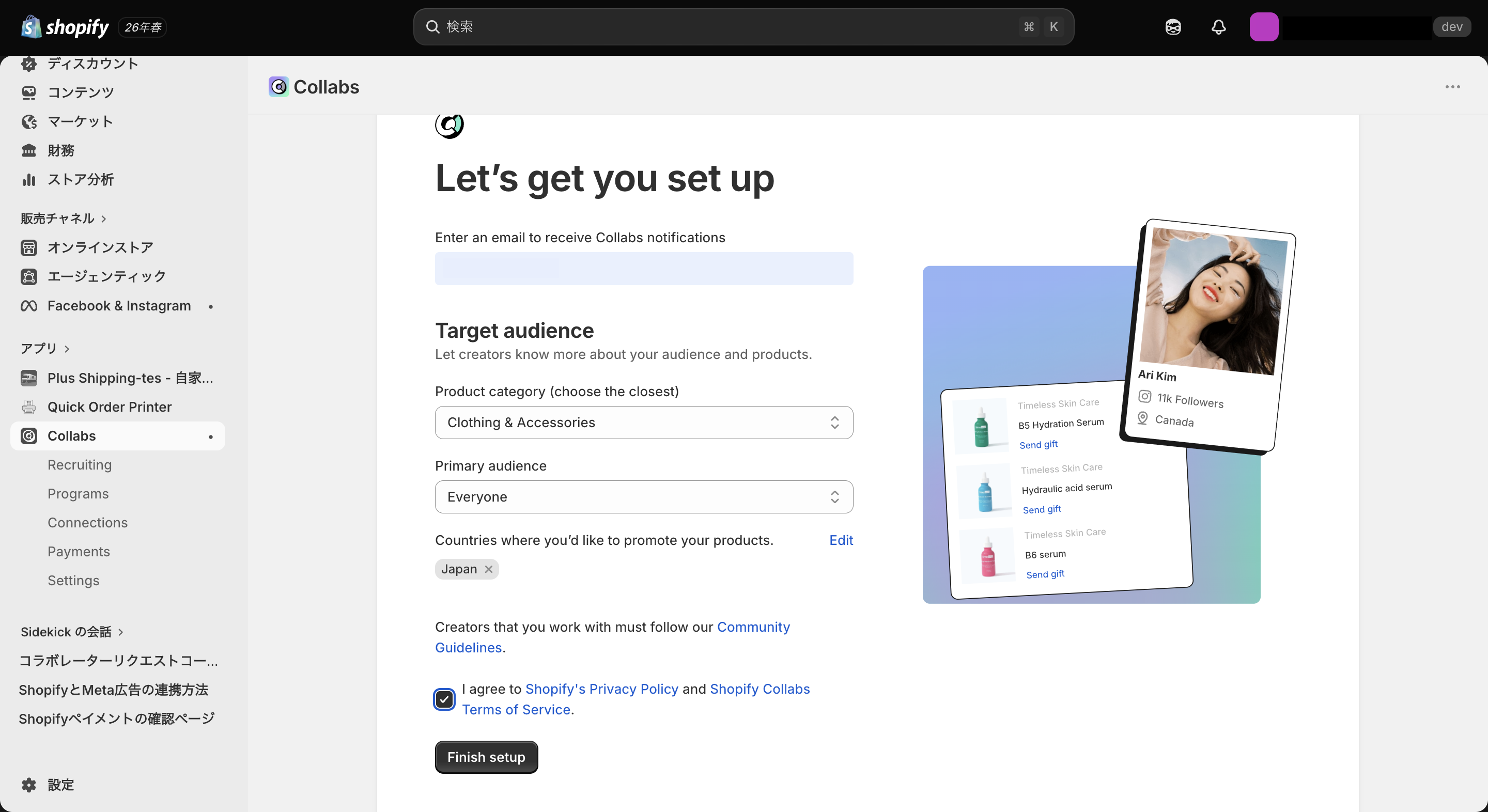1488x812 pixels.
Task: Toggle the privacy policy agreement checkbox
Action: coord(444,699)
